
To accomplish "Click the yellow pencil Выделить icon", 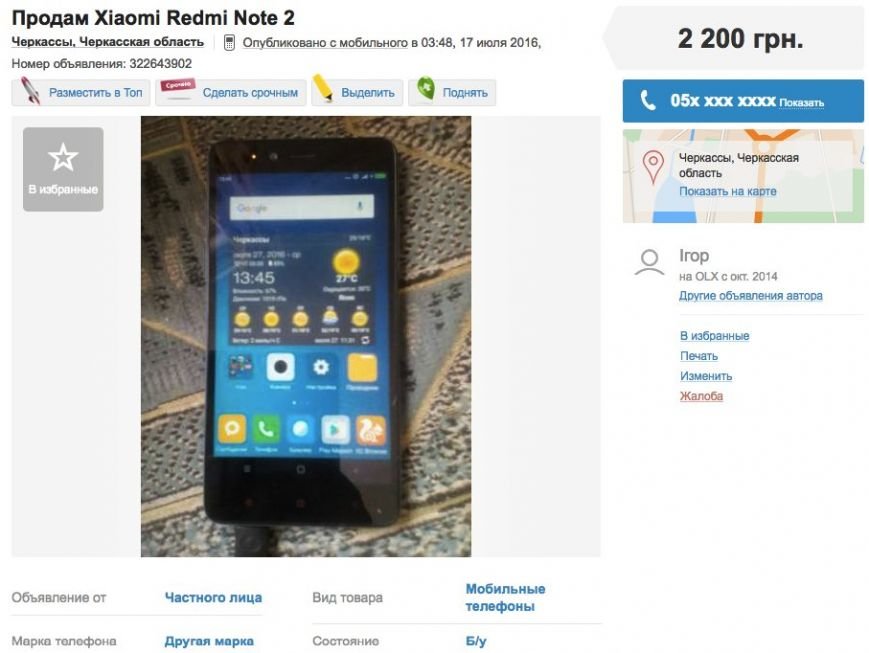I will (323, 89).
